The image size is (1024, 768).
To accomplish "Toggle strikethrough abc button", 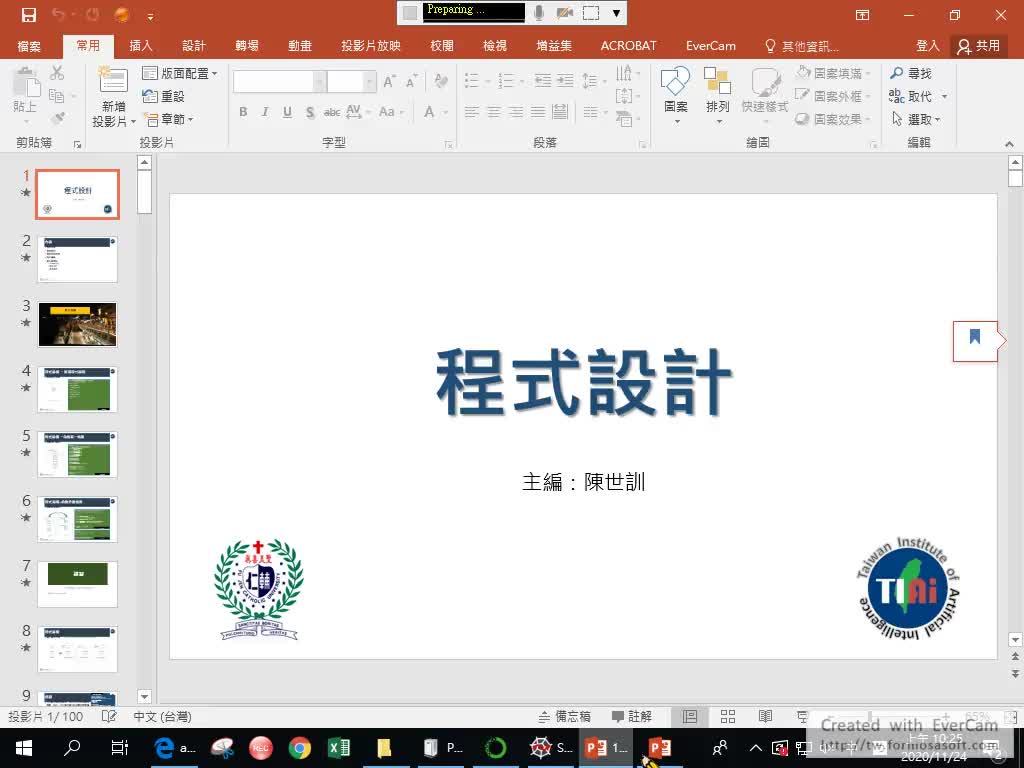I will tap(332, 112).
